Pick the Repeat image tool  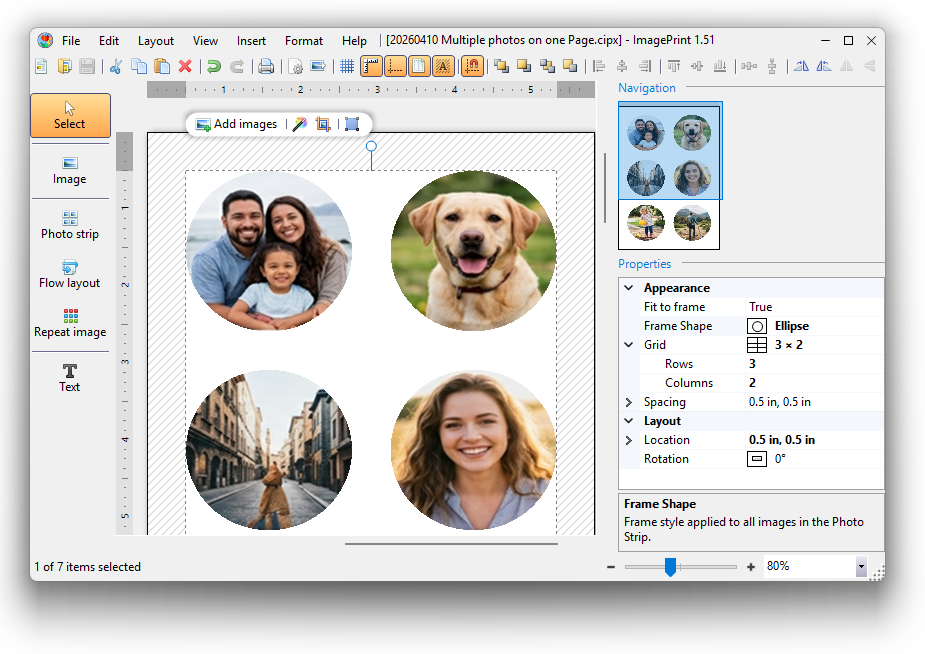point(70,323)
